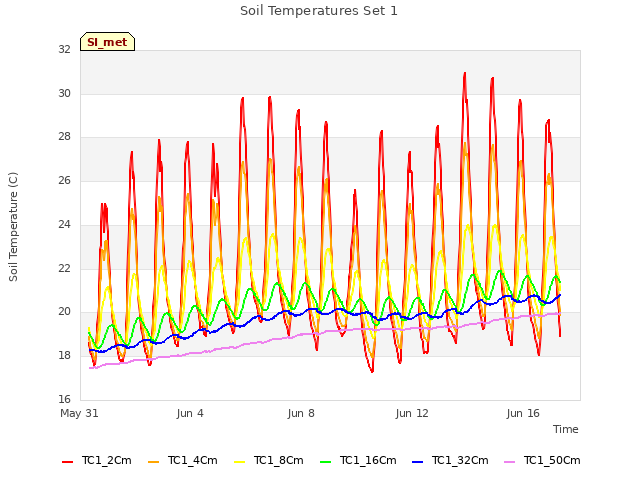Screen dimensions: 640x480
Task: Click the Jun 16 x-axis tick label
Action: tap(523, 413)
